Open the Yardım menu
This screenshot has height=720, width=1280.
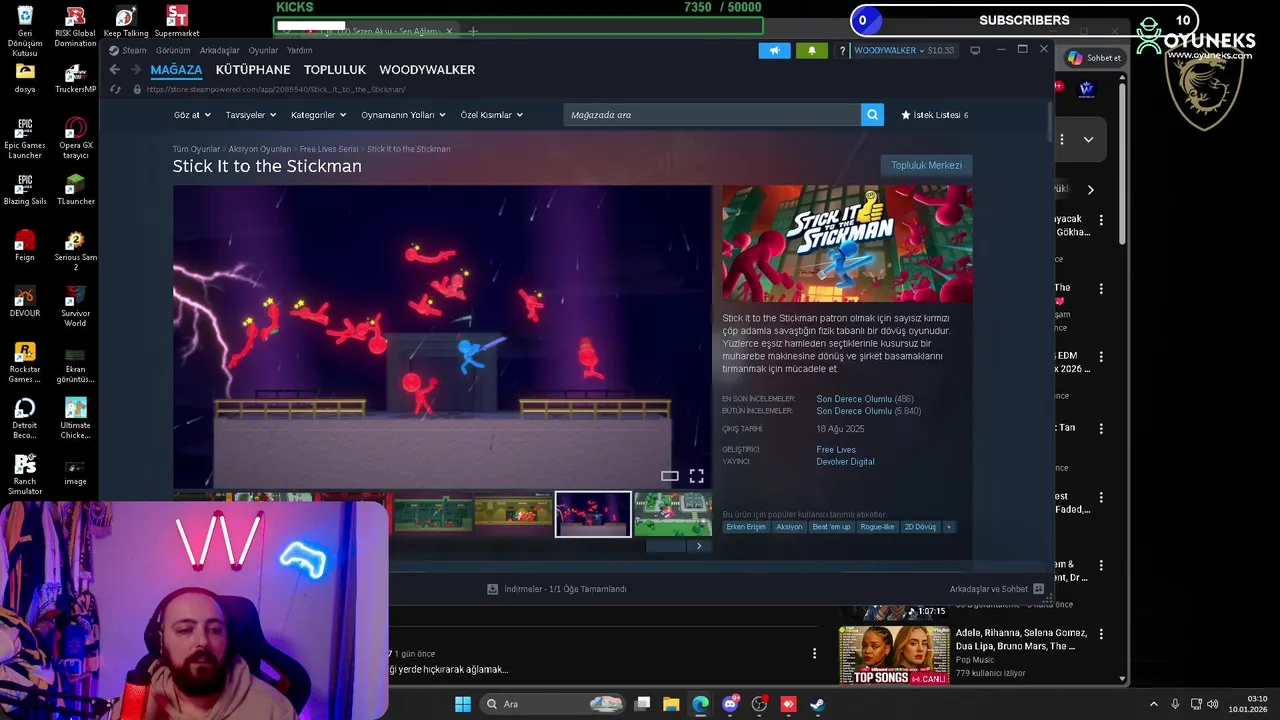point(300,50)
